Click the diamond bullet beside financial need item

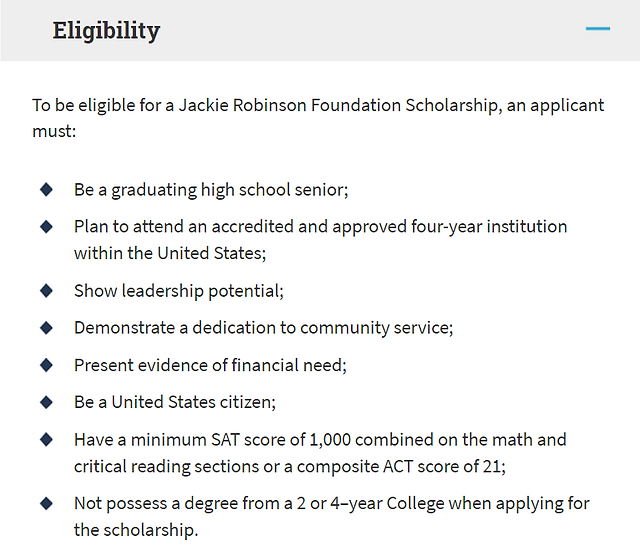(47, 365)
